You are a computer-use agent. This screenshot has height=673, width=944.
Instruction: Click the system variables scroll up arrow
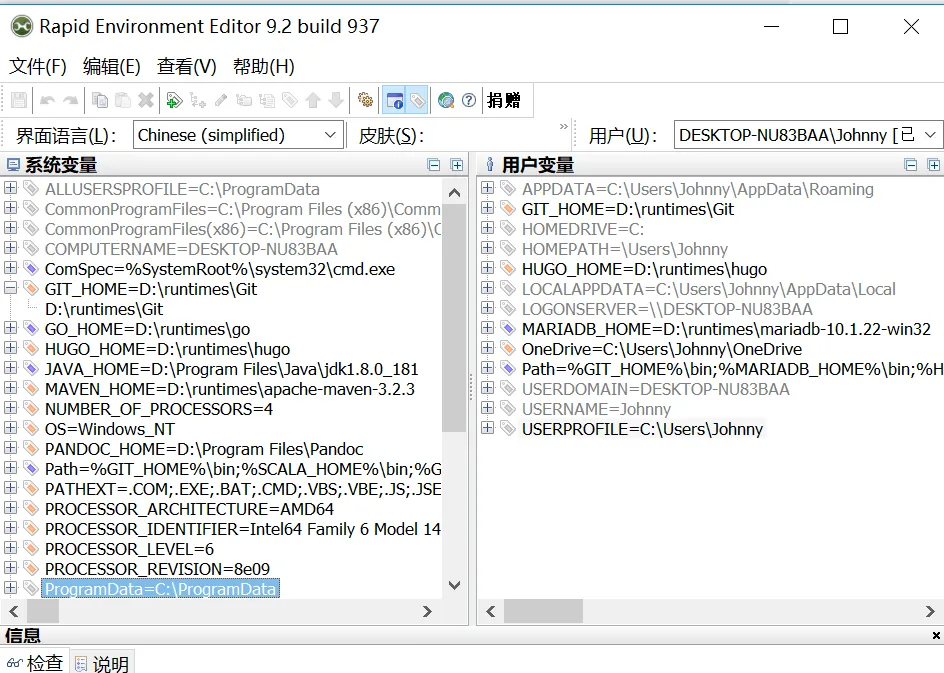[455, 193]
